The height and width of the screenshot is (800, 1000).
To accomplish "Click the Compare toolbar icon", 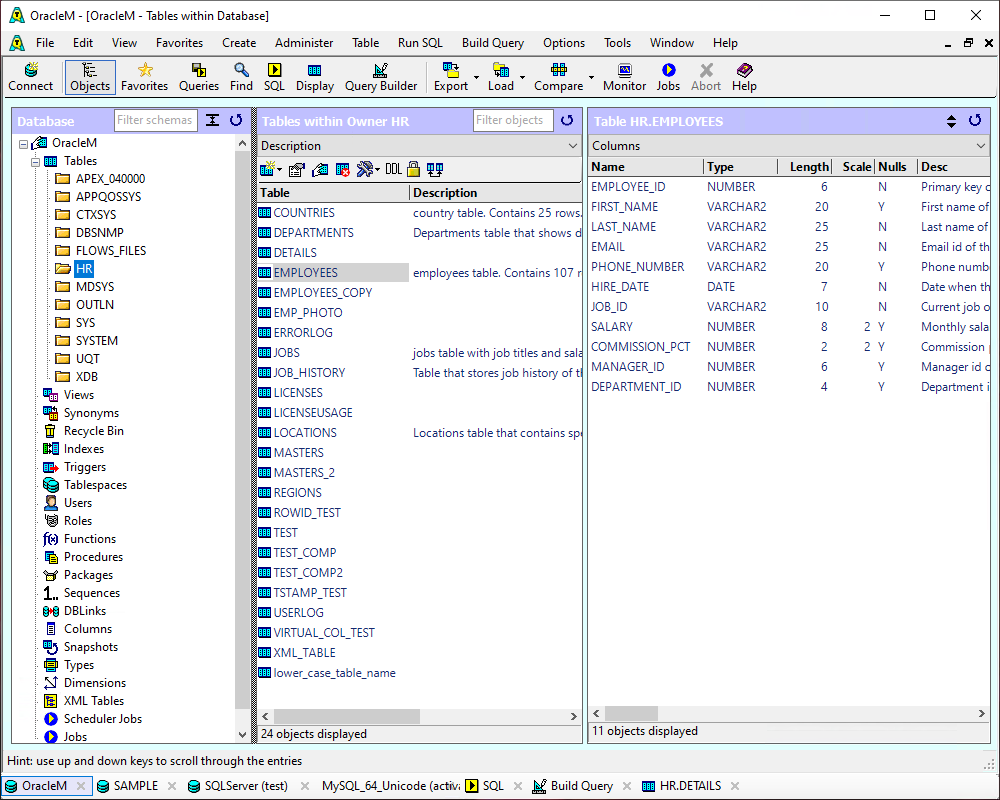I will tap(559, 77).
